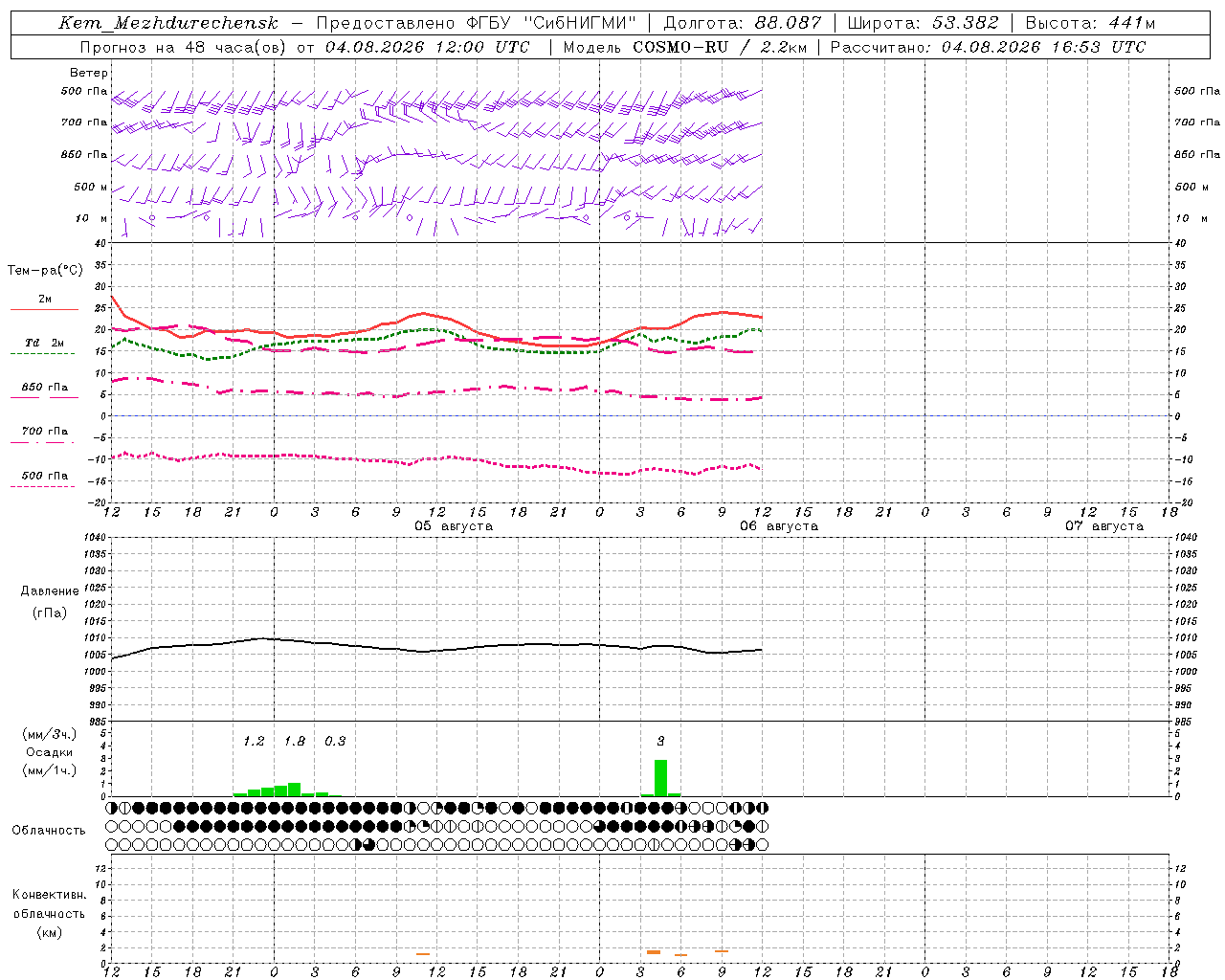Click the 06 августа date label
This screenshot has height=980, width=1225.
coord(779,526)
